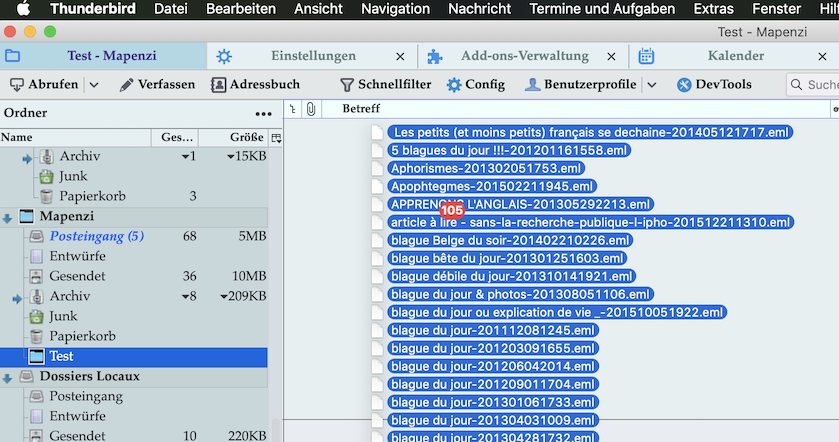The image size is (839, 442).
Task: Select the Test folder
Action: click(x=134, y=356)
